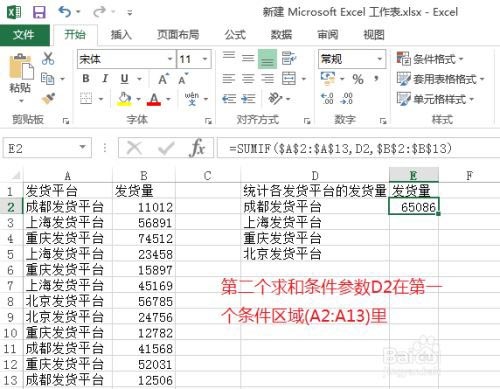Screen dimensions: 500x389
Task: Click the wén phonetic guide icon
Action: (x=192, y=99)
